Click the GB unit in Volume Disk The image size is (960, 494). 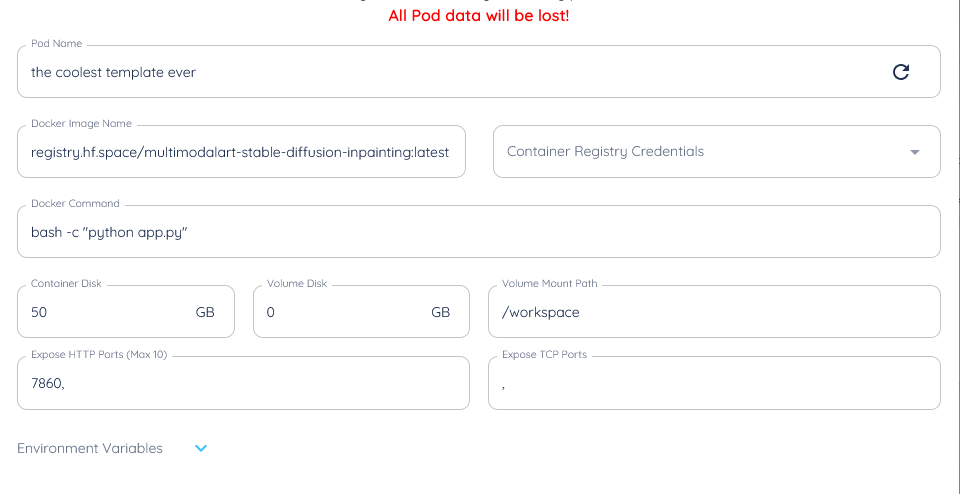[x=441, y=312]
